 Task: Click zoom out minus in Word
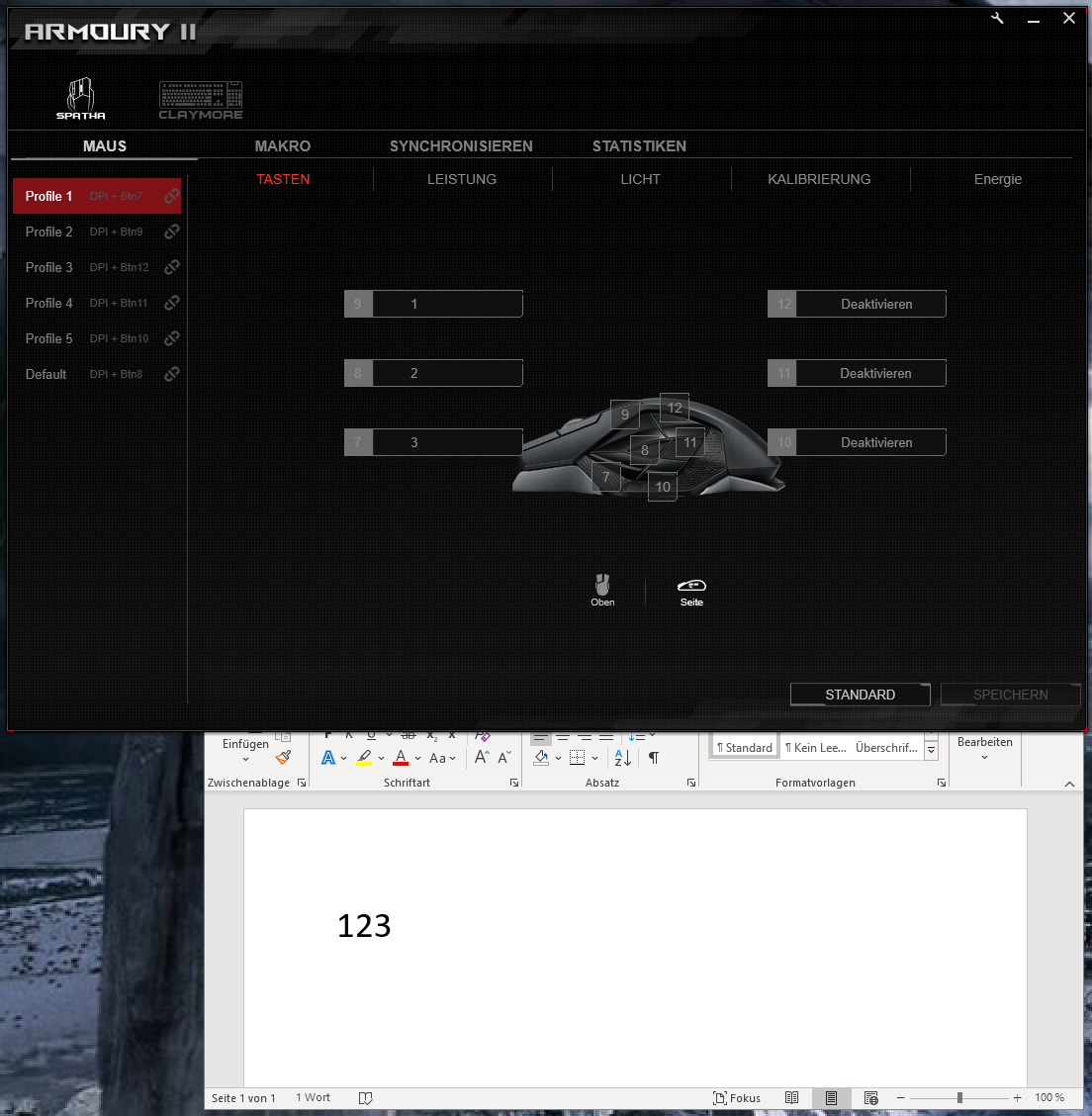click(901, 1098)
